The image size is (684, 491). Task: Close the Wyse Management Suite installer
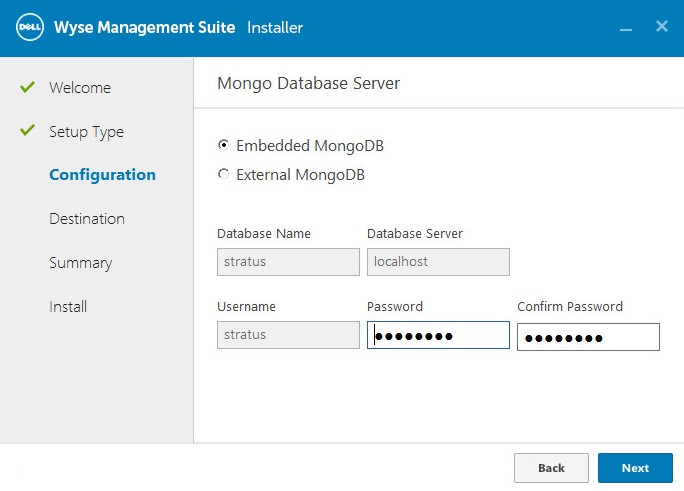click(x=661, y=27)
